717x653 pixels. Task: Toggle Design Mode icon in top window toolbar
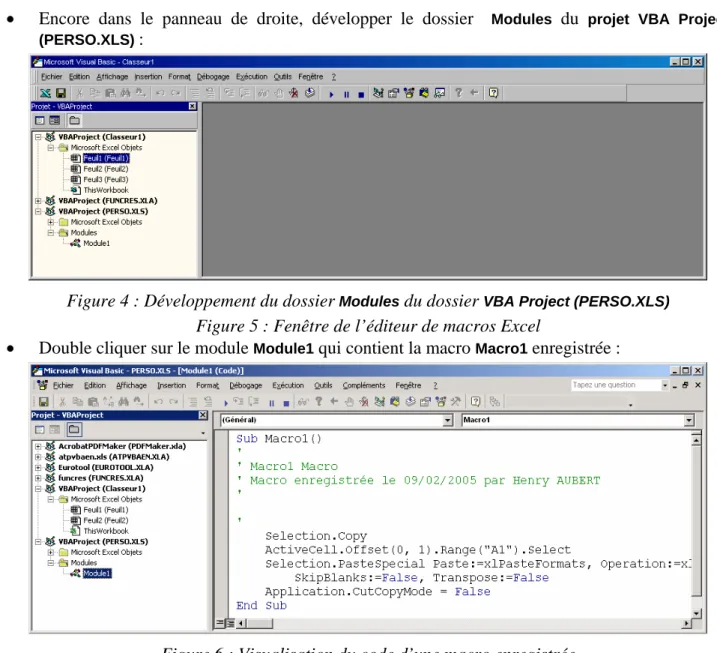click(x=378, y=93)
